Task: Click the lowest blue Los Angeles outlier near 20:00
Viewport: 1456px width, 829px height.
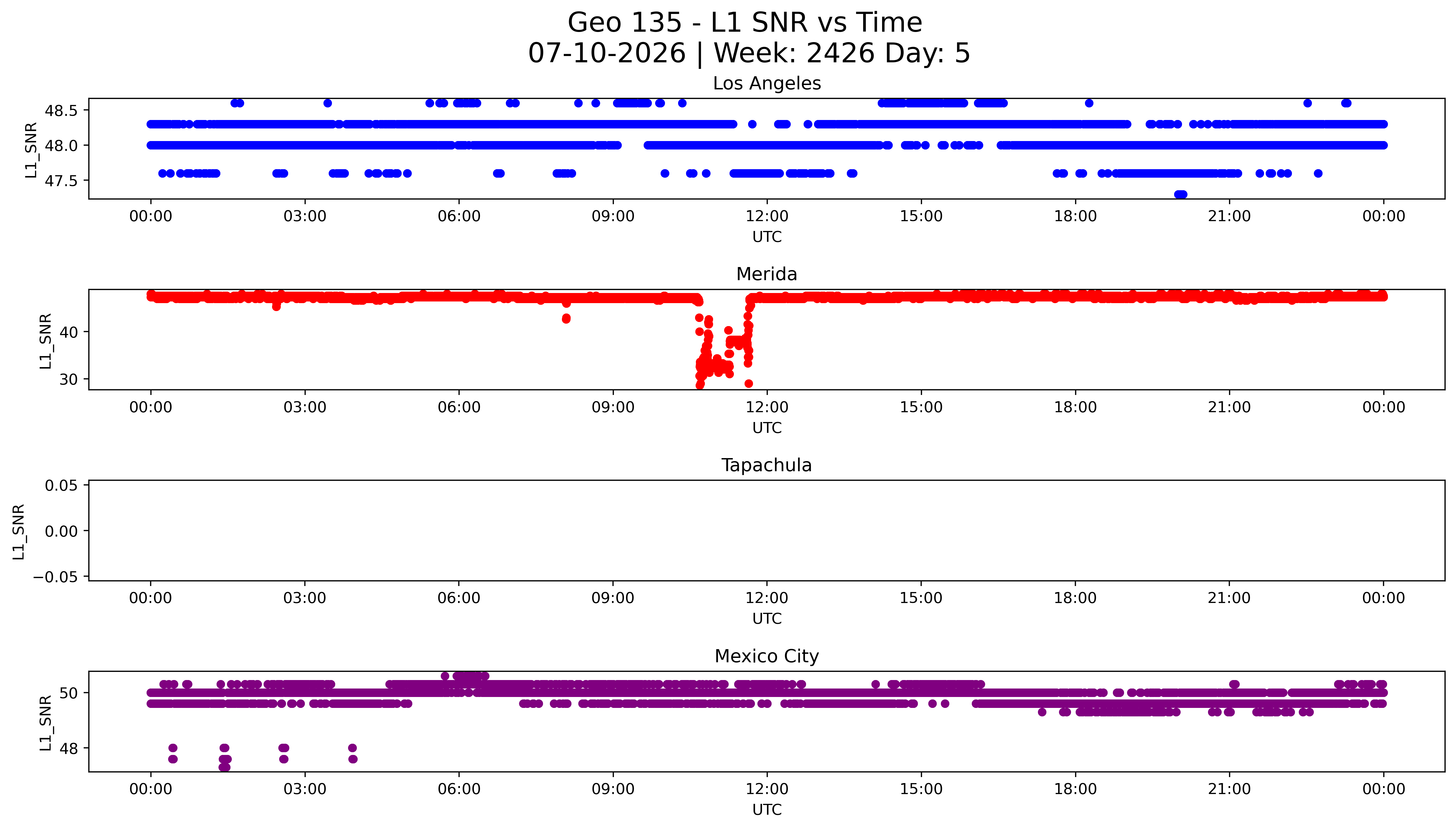Action: click(1180, 194)
